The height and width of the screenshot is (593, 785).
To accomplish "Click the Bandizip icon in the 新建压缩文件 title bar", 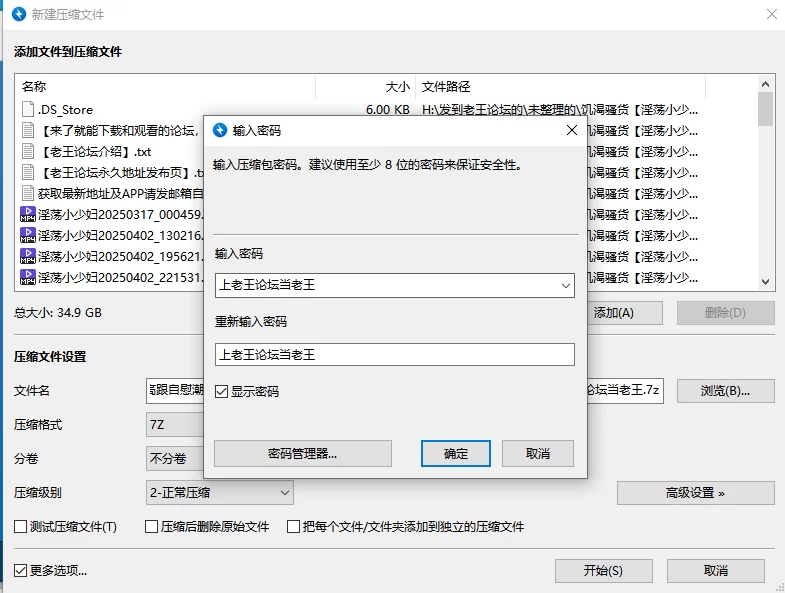I will [x=19, y=14].
